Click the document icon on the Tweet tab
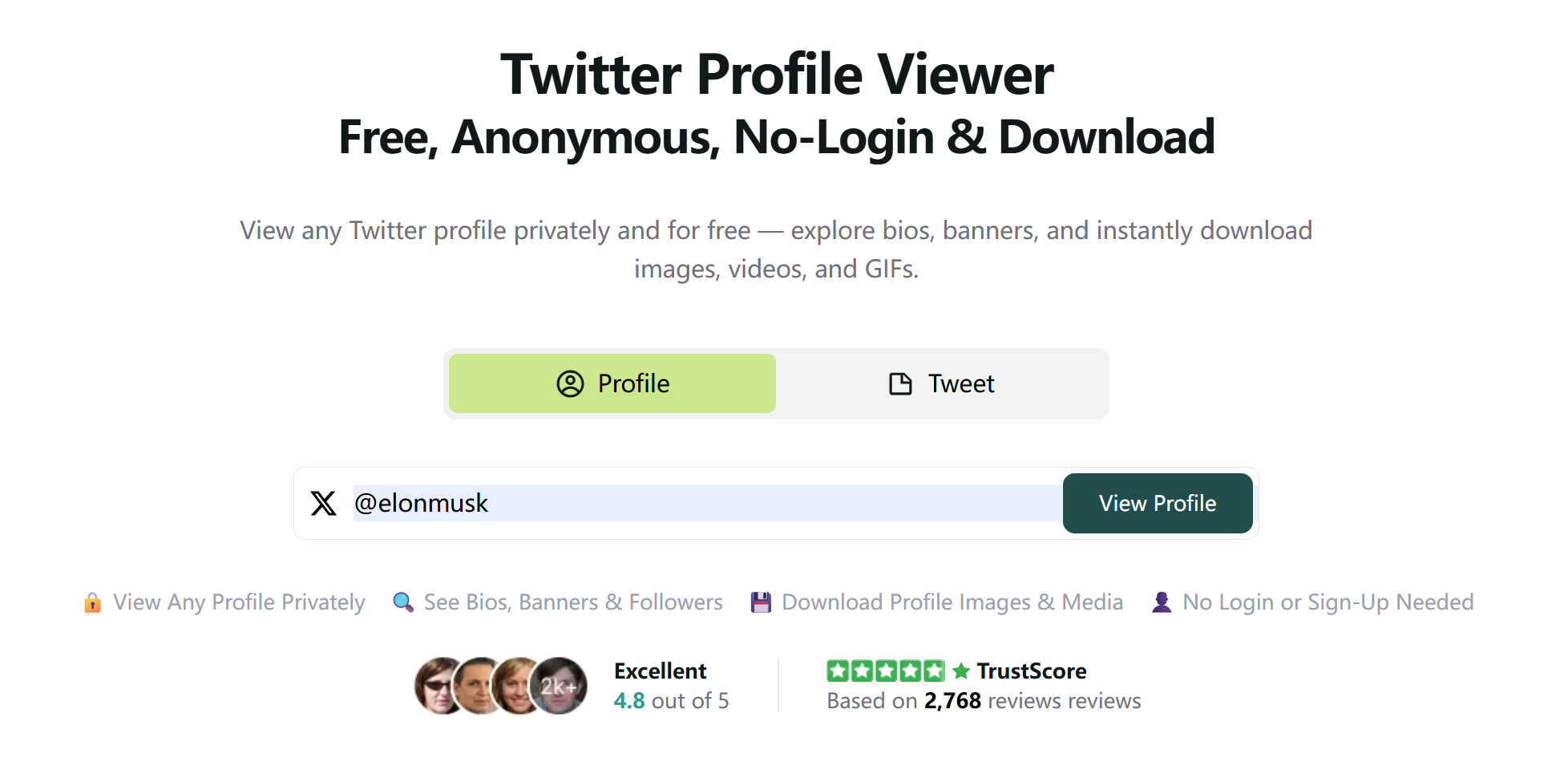1568x762 pixels. pyautogui.click(x=900, y=383)
